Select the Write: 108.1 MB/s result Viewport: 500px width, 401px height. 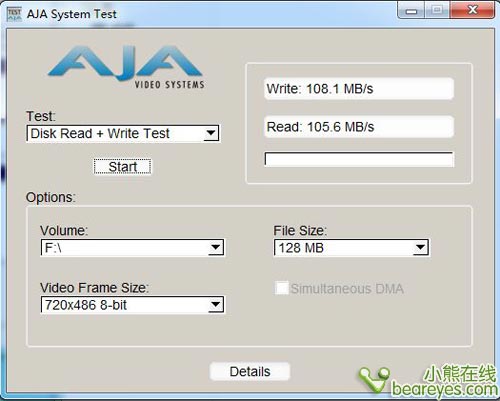pos(359,89)
